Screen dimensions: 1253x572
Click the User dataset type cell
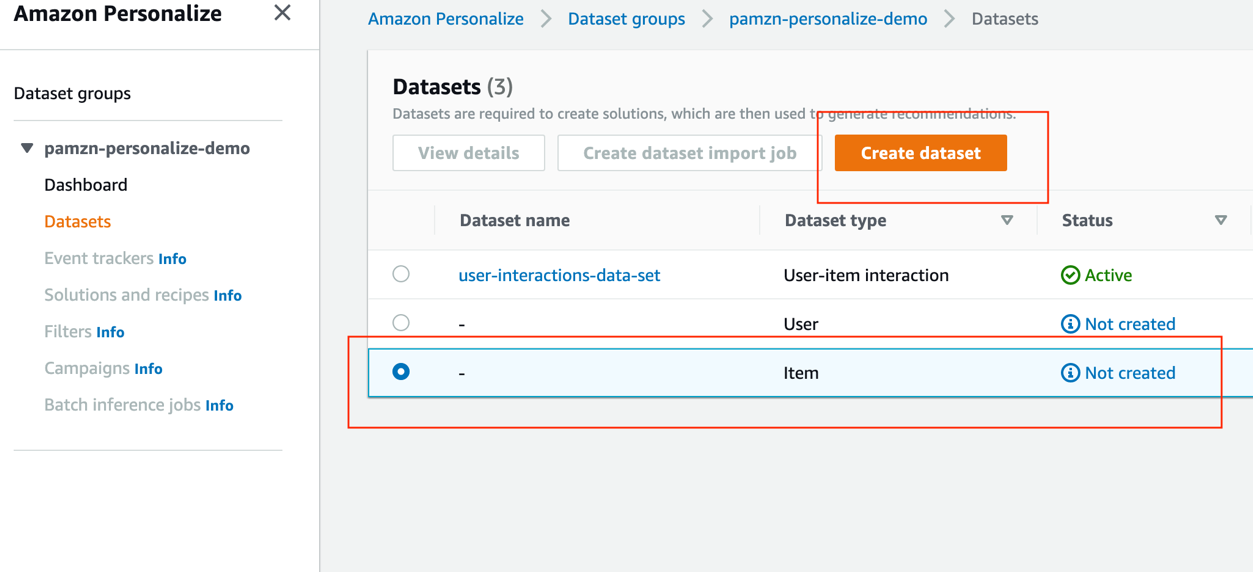click(801, 324)
